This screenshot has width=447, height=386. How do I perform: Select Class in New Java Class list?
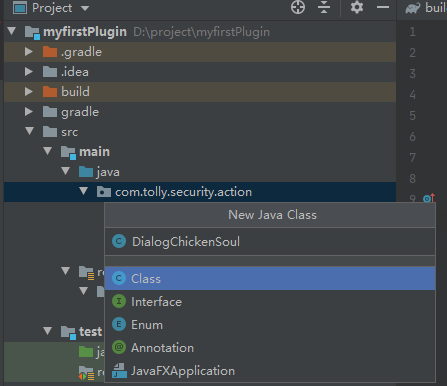pyautogui.click(x=270, y=278)
